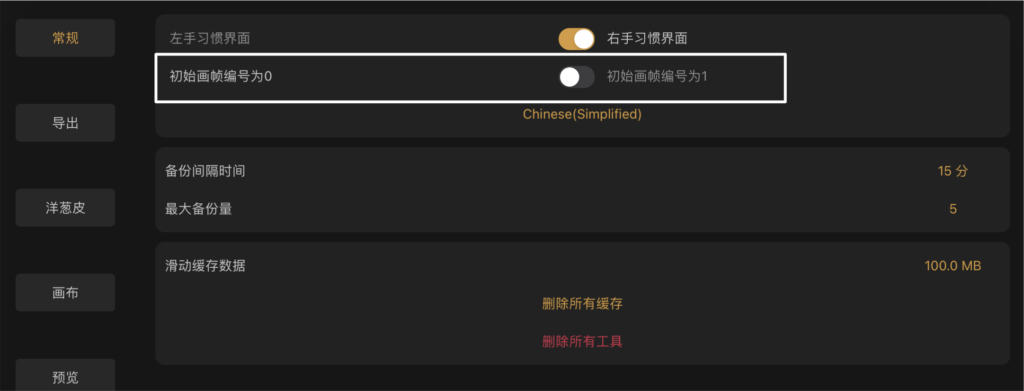Click the 右手习惯界面 label
The width and height of the screenshot is (1024, 391).
tap(647, 39)
